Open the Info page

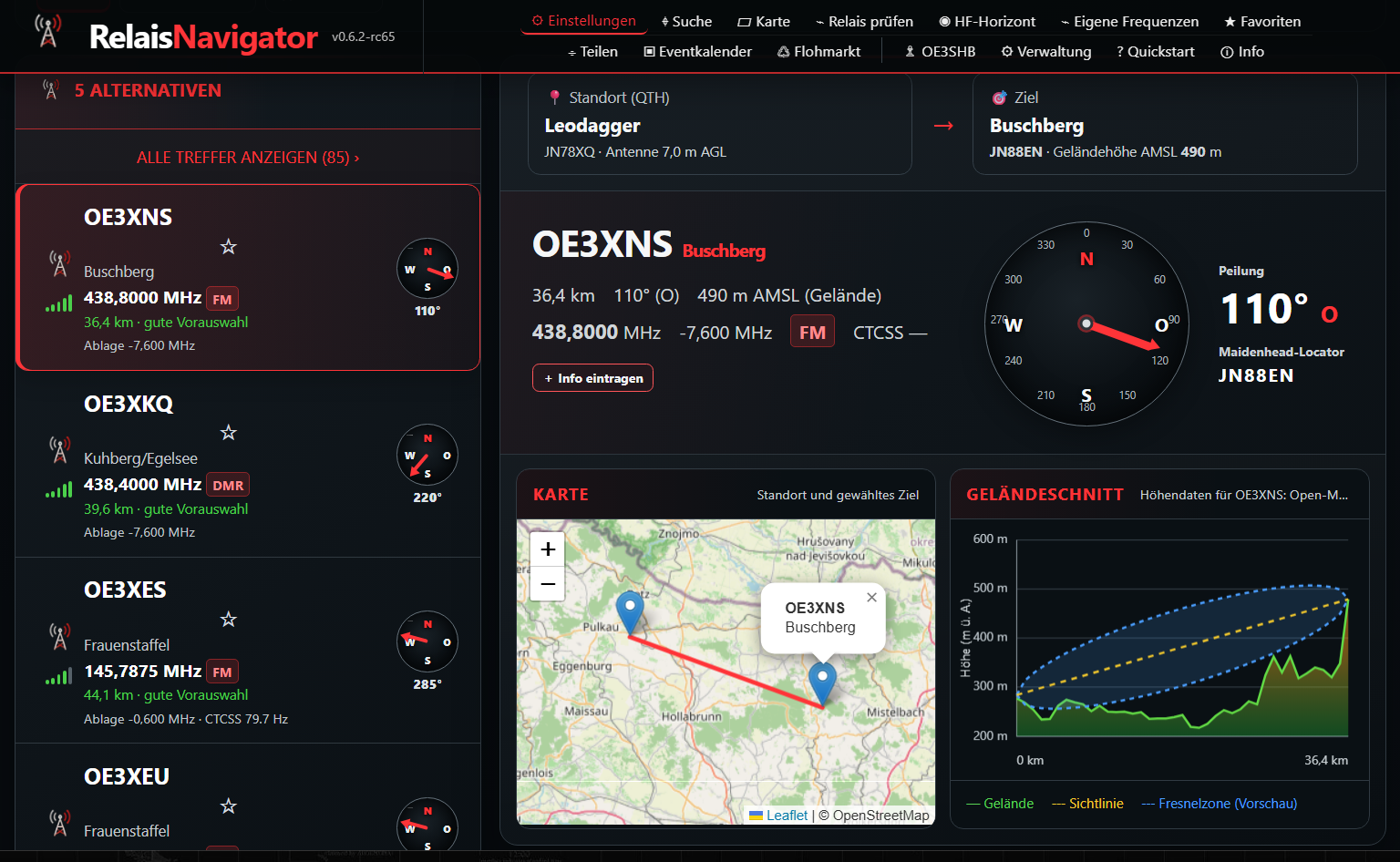click(1242, 51)
